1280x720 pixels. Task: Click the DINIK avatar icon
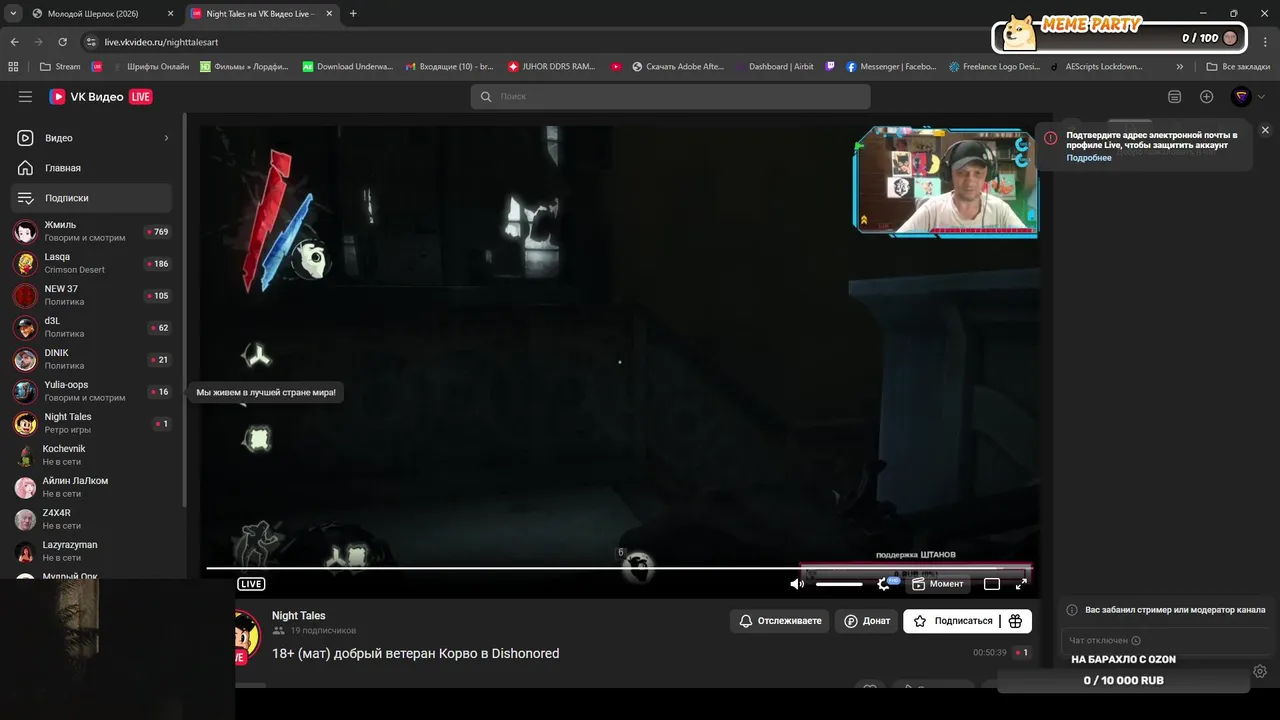25,360
